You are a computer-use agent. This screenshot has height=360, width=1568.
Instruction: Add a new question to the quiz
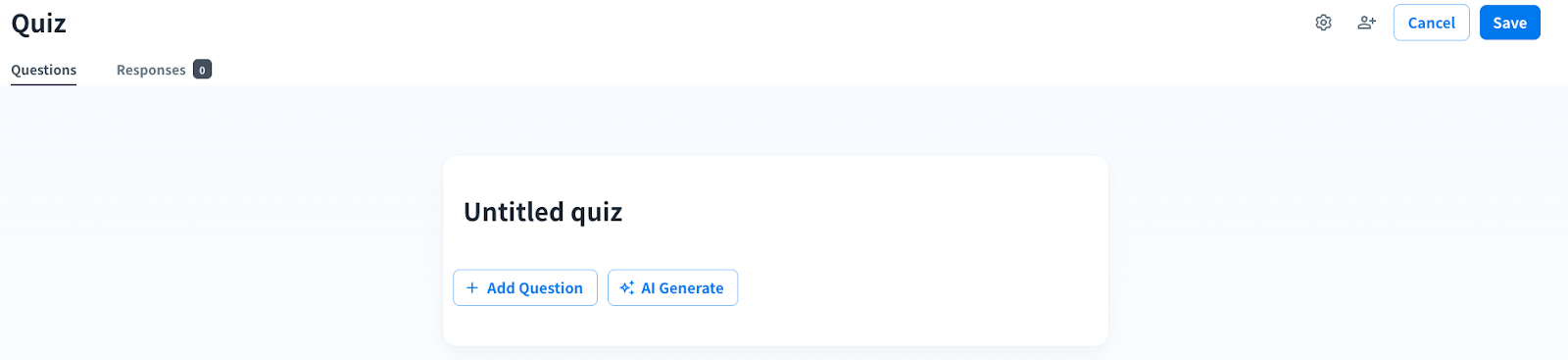(525, 287)
